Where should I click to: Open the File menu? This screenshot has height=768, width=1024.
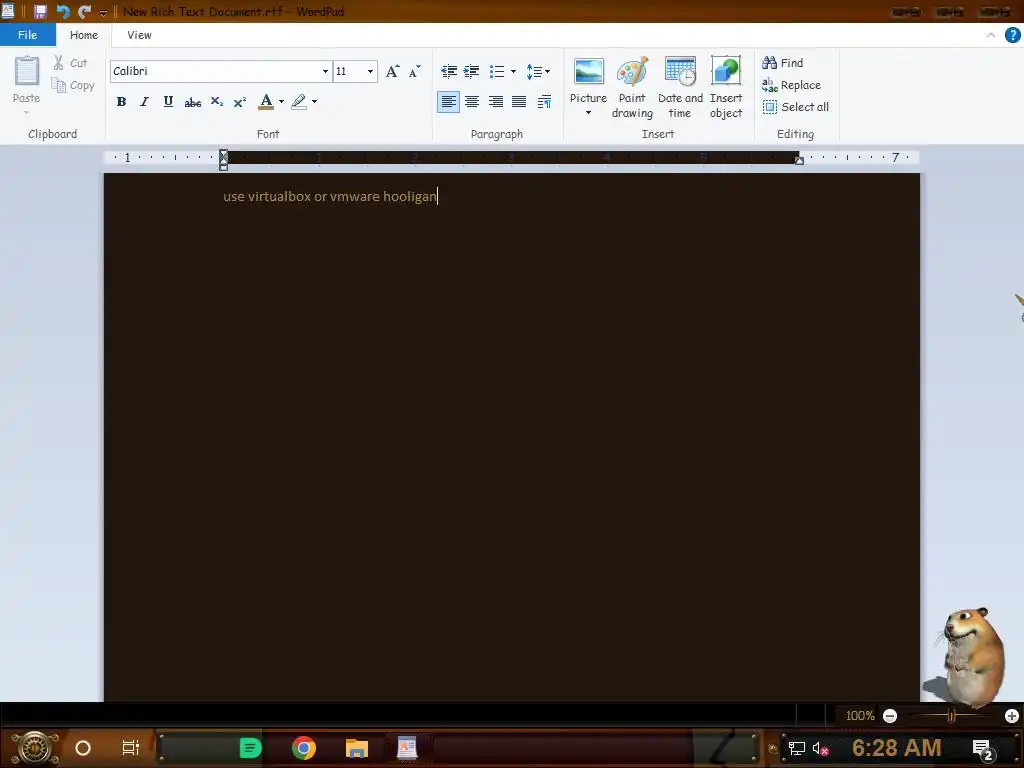point(27,35)
